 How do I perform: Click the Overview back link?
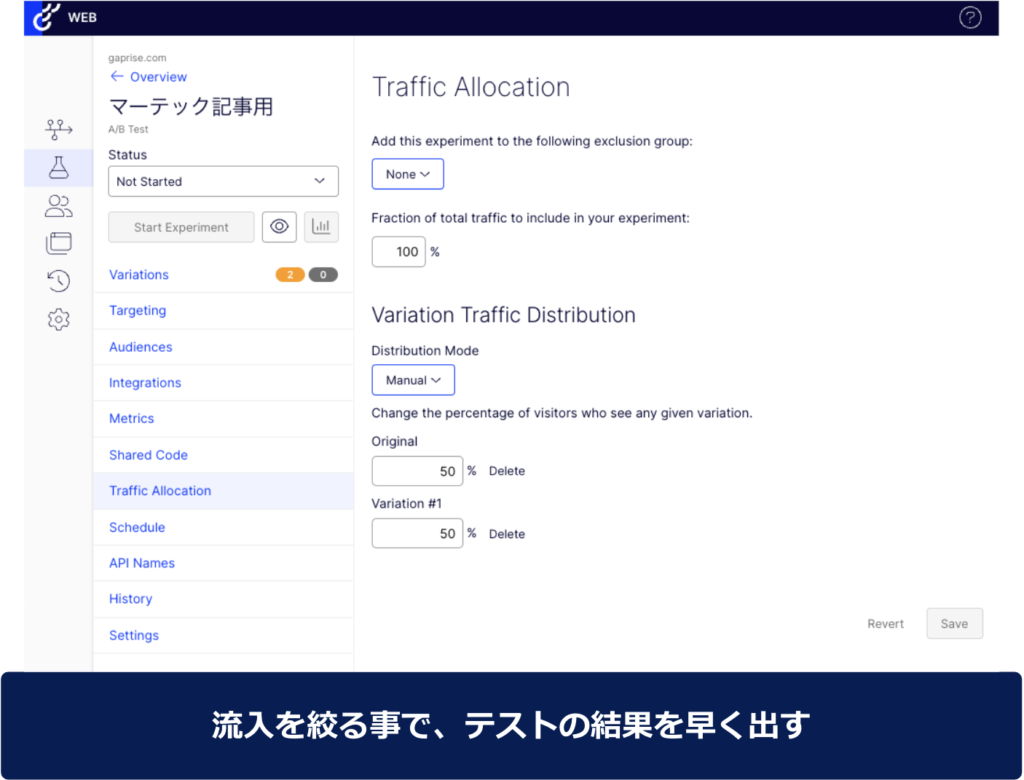coord(148,77)
